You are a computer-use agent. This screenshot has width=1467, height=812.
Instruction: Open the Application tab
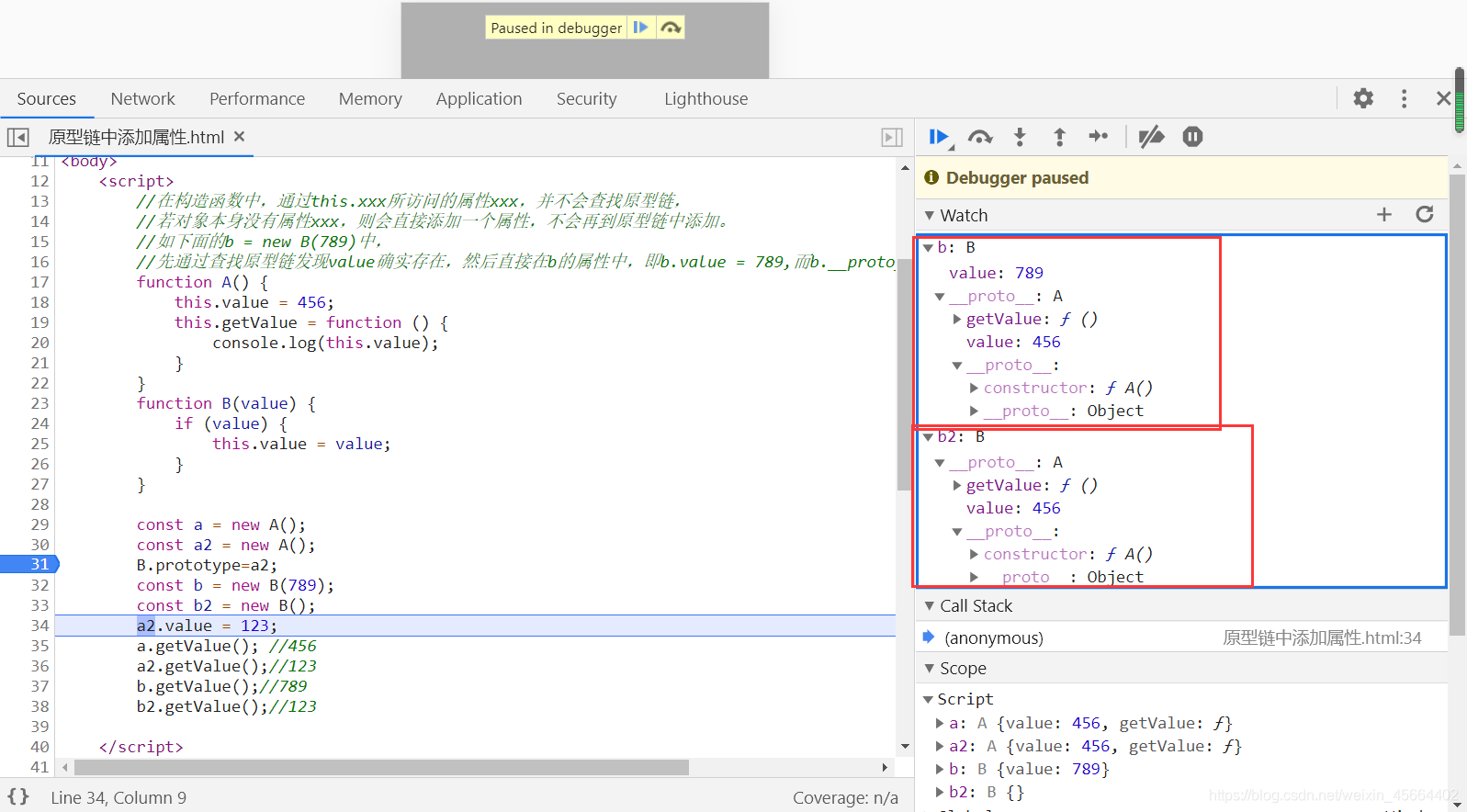pos(479,98)
